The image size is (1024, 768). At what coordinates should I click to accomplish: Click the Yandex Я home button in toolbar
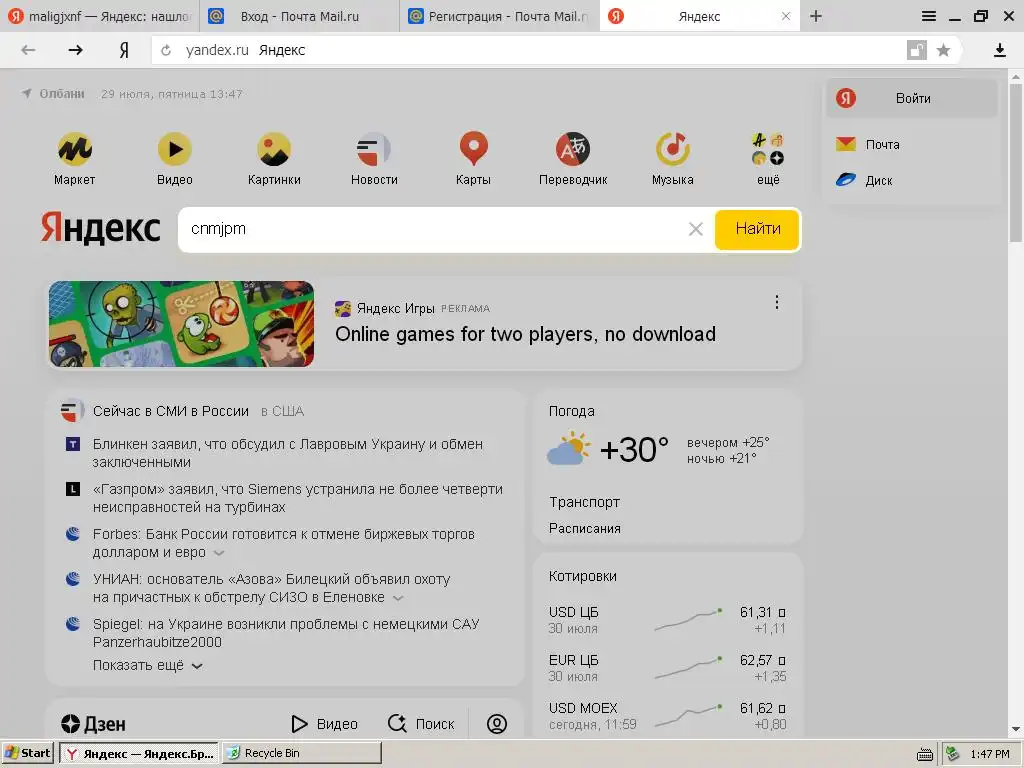[x=124, y=50]
